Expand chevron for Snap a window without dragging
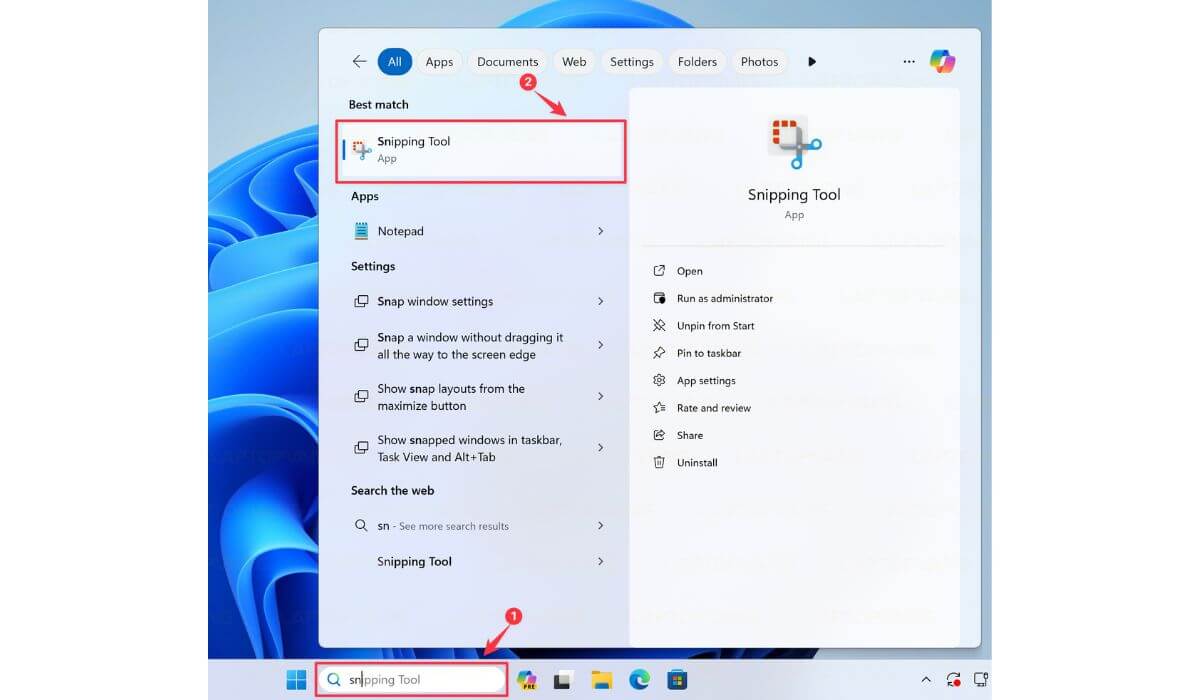Image resolution: width=1200 pixels, height=700 pixels. tap(600, 345)
